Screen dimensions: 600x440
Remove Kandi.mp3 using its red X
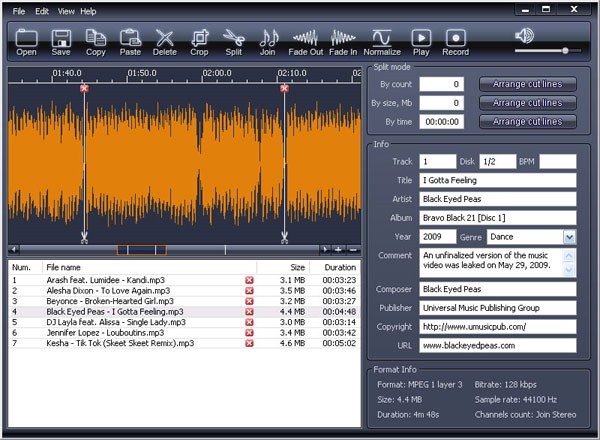coord(249,280)
